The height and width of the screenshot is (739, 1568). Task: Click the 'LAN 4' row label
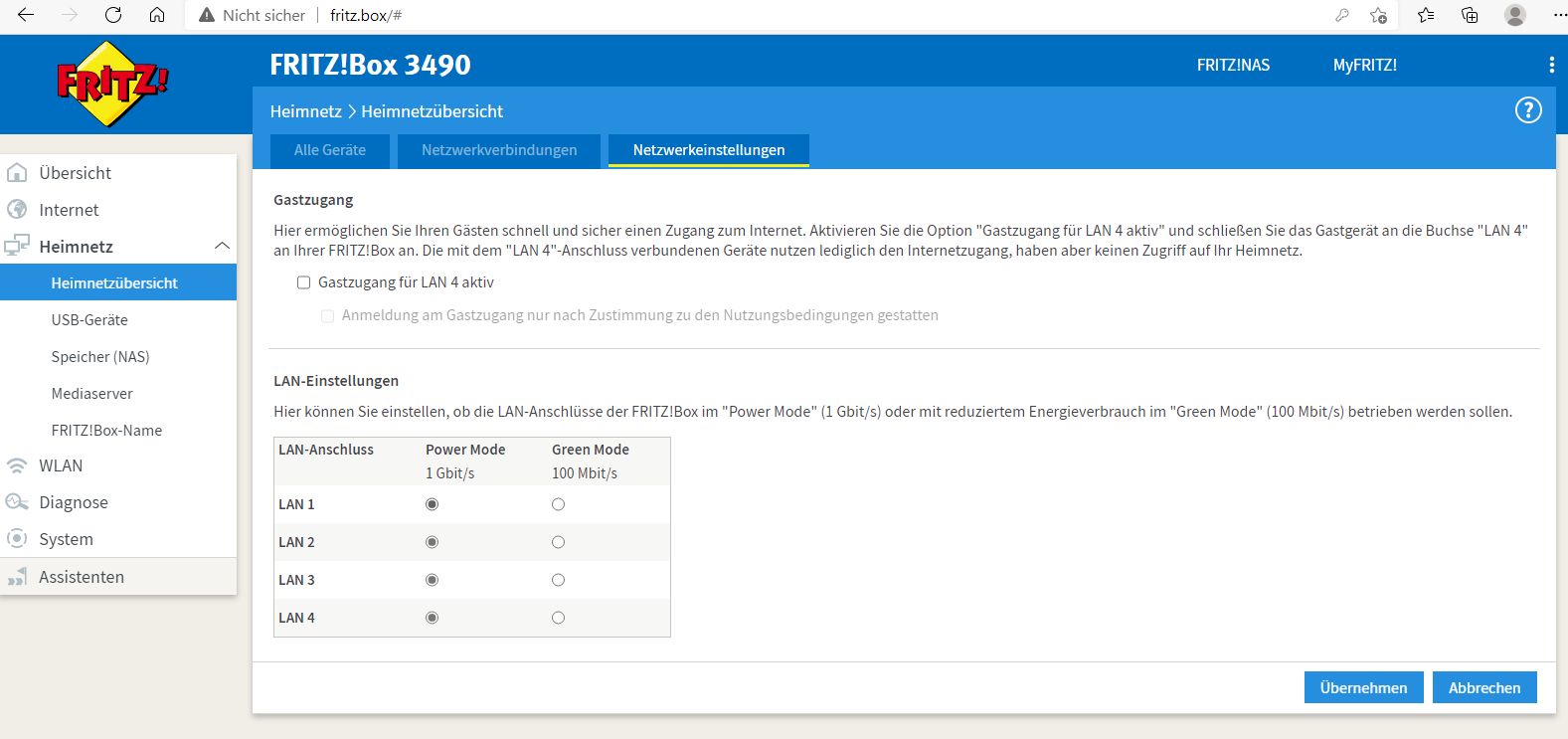click(296, 618)
